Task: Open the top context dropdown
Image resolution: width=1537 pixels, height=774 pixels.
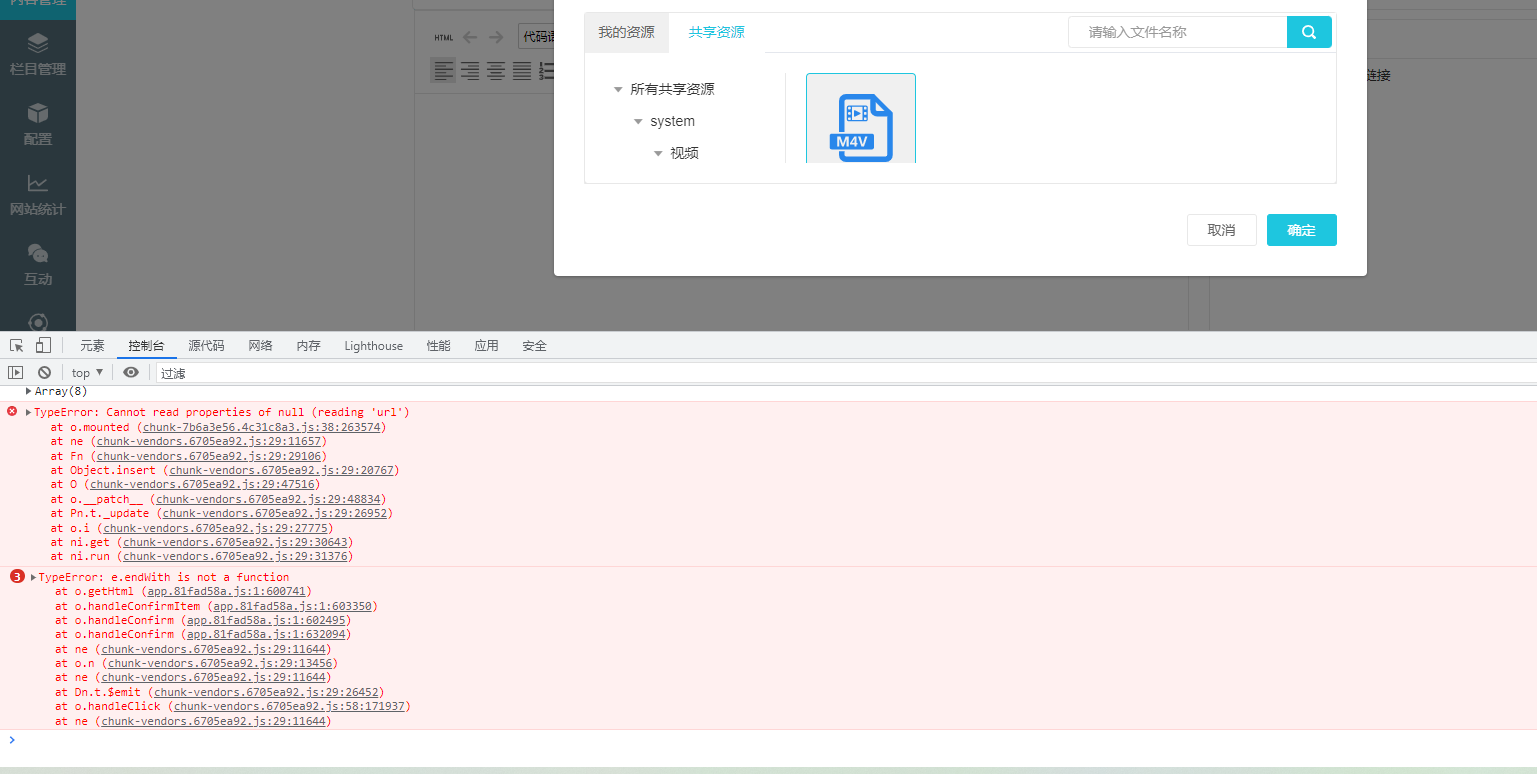Action: pyautogui.click(x=87, y=372)
